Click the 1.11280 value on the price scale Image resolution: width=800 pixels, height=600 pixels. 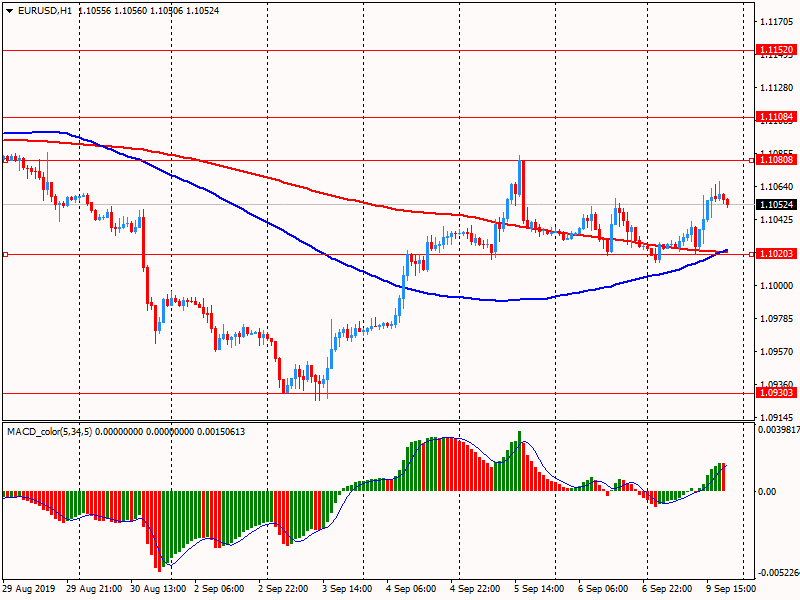pos(777,88)
